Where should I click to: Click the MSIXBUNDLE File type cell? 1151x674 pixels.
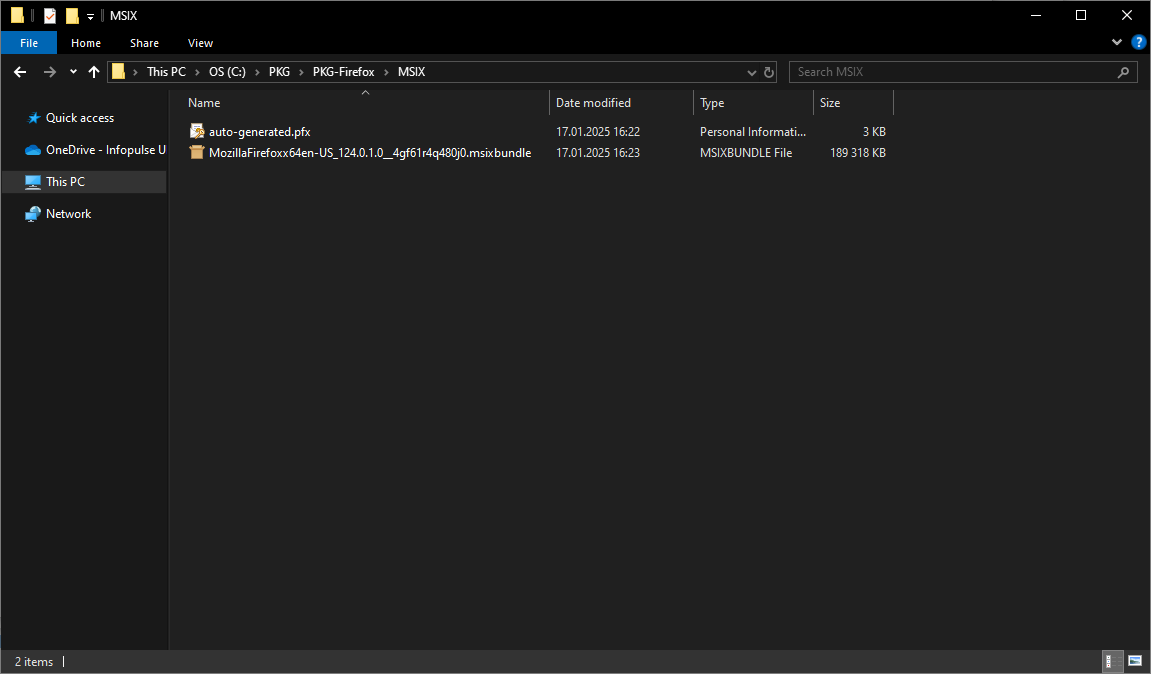pos(746,153)
